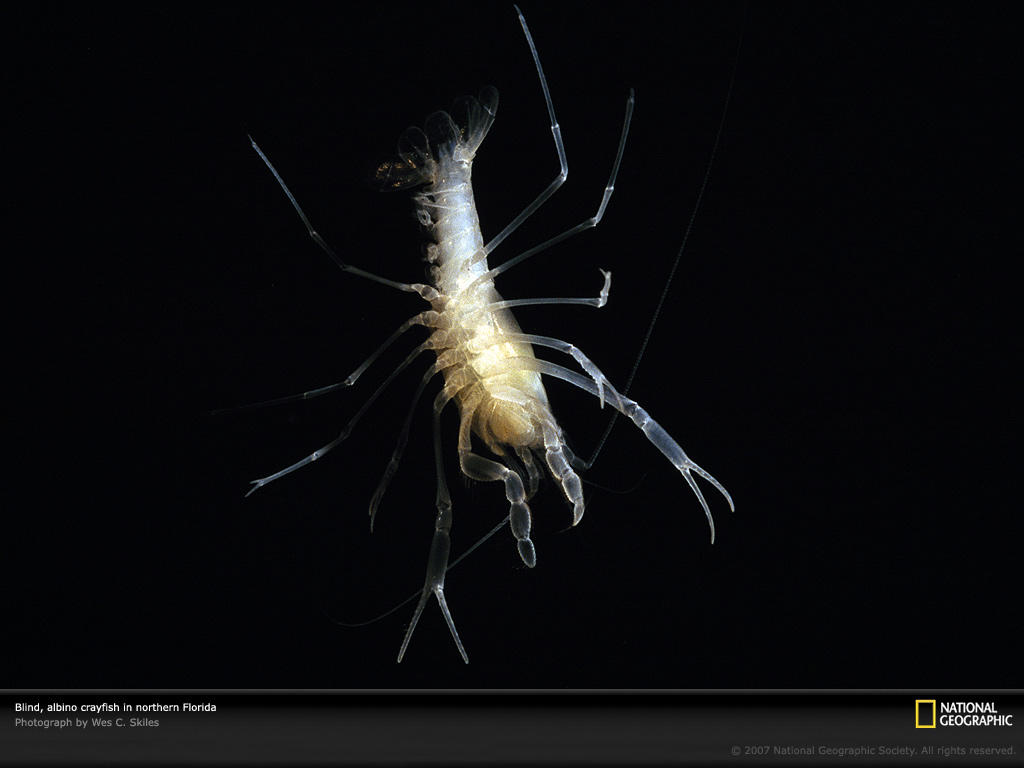This screenshot has width=1024, height=768.
Task: Click the yellow National Geographic rectangle logo
Action: (925, 714)
